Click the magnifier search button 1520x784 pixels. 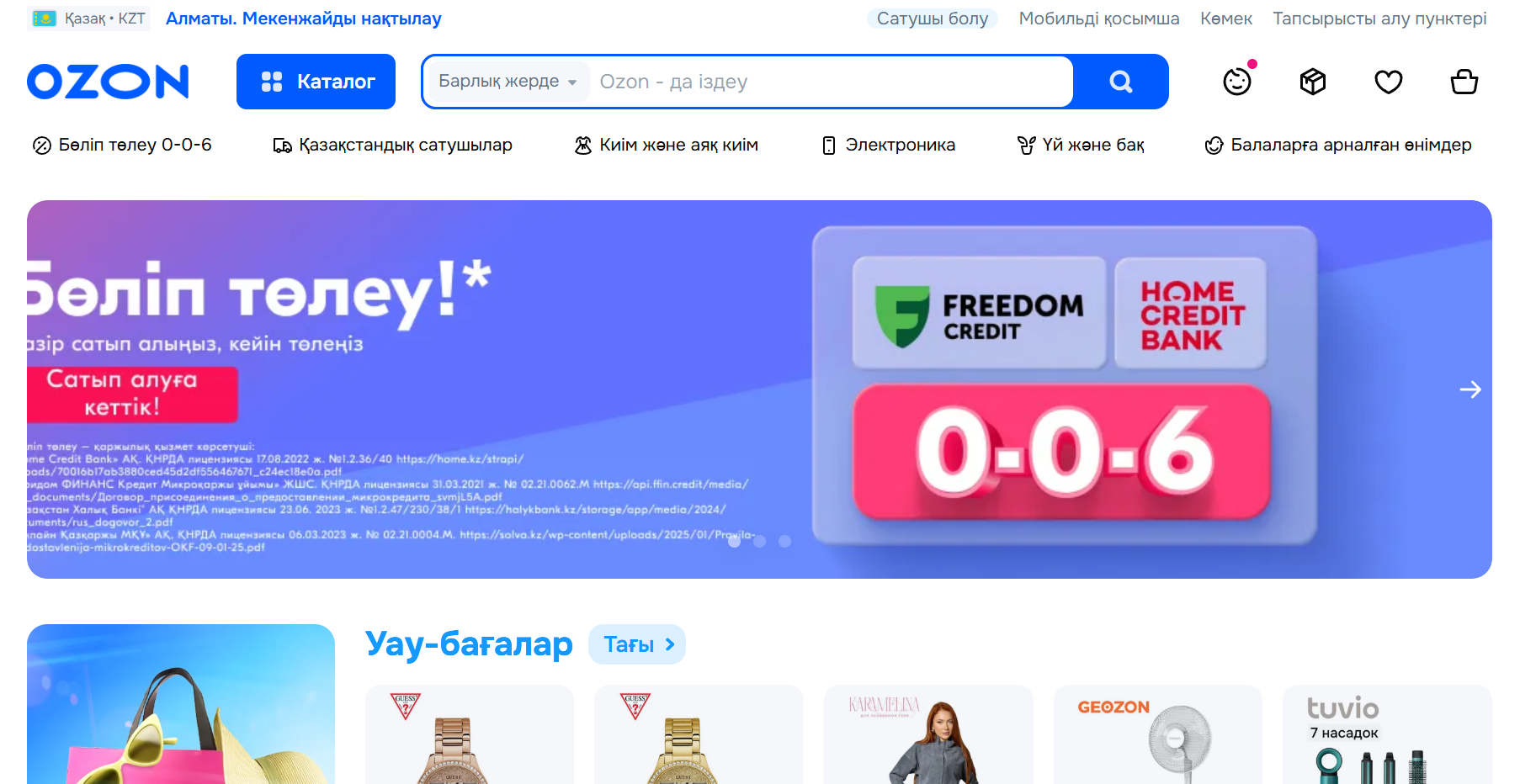click(1120, 82)
